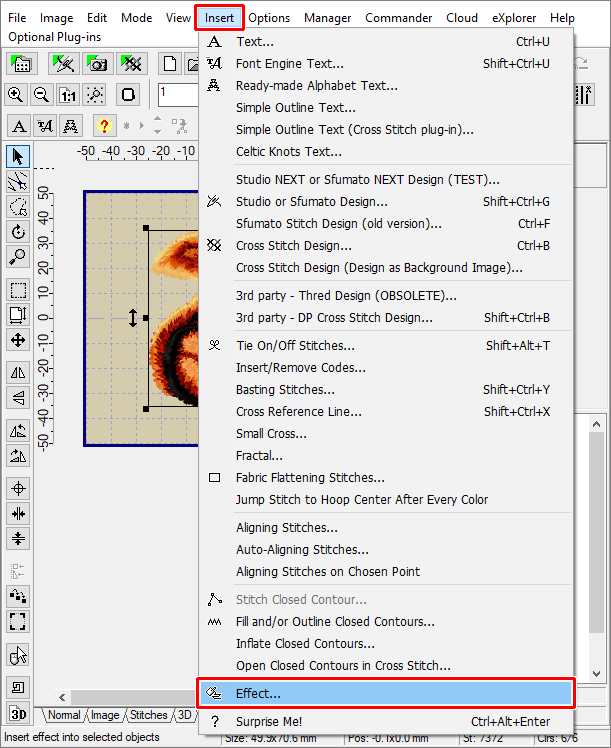Toggle the 3D view button
Viewport: 611px width, 748px height.
click(17, 714)
